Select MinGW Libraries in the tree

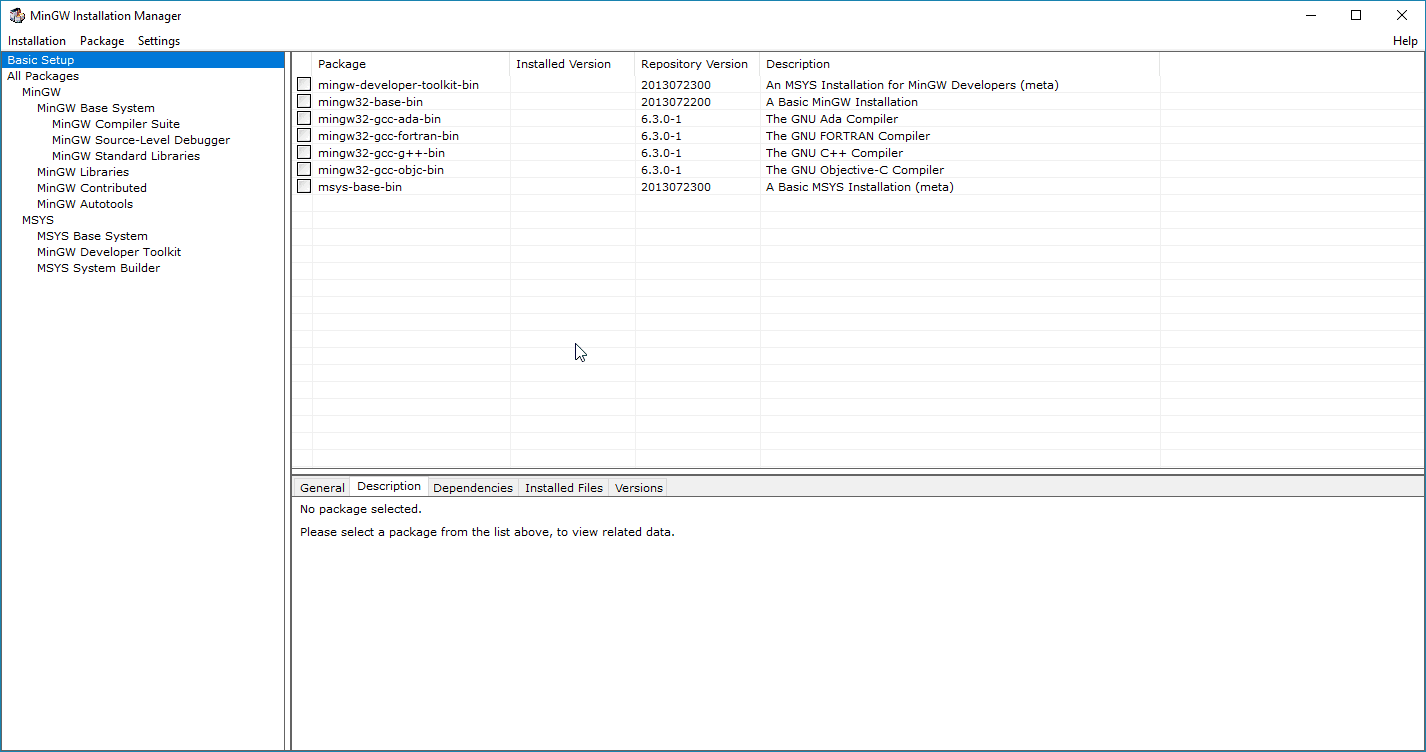pyautogui.click(x=83, y=172)
